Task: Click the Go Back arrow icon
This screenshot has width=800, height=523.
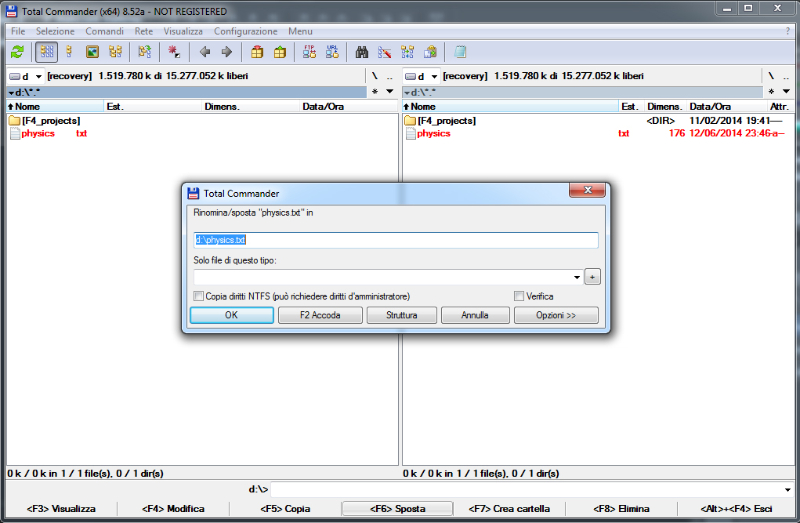Action: [205, 52]
